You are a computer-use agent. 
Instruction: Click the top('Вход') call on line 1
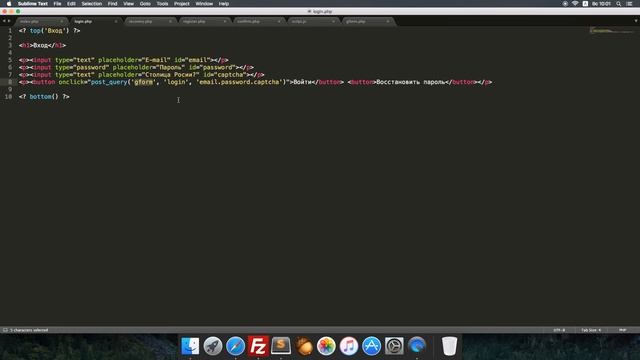click(49, 31)
